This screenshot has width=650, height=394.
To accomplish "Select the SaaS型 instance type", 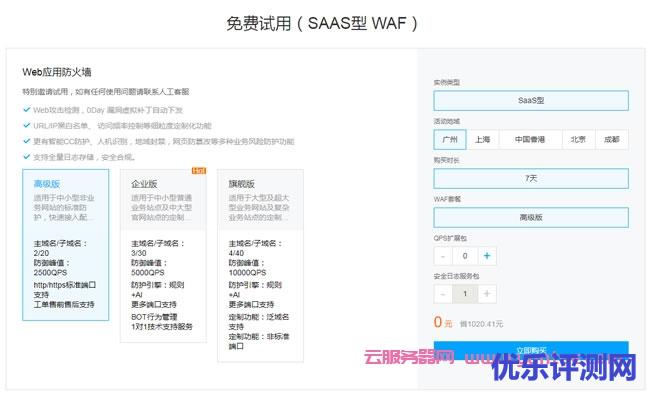I will click(531, 100).
